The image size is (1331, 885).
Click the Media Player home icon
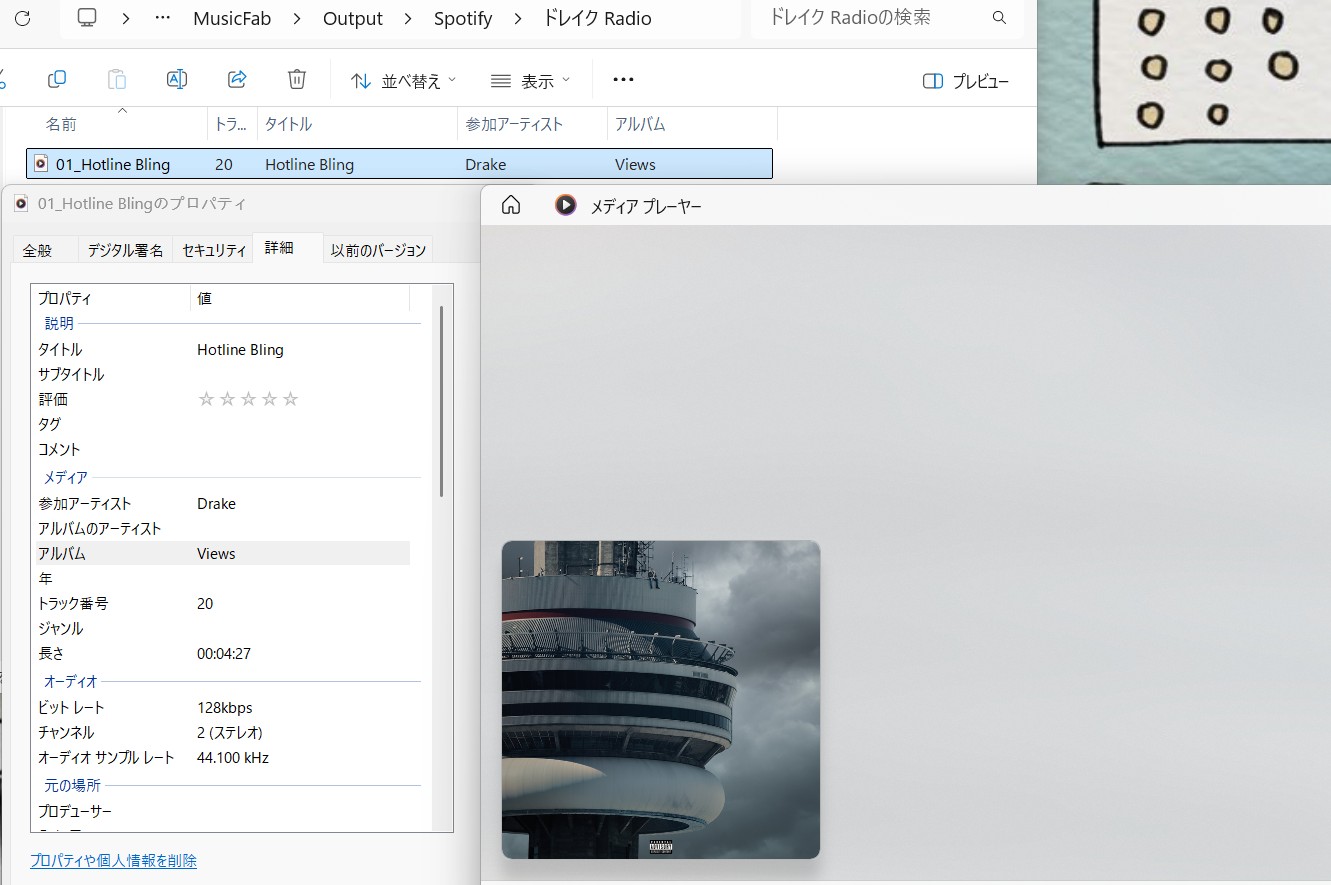click(x=511, y=205)
